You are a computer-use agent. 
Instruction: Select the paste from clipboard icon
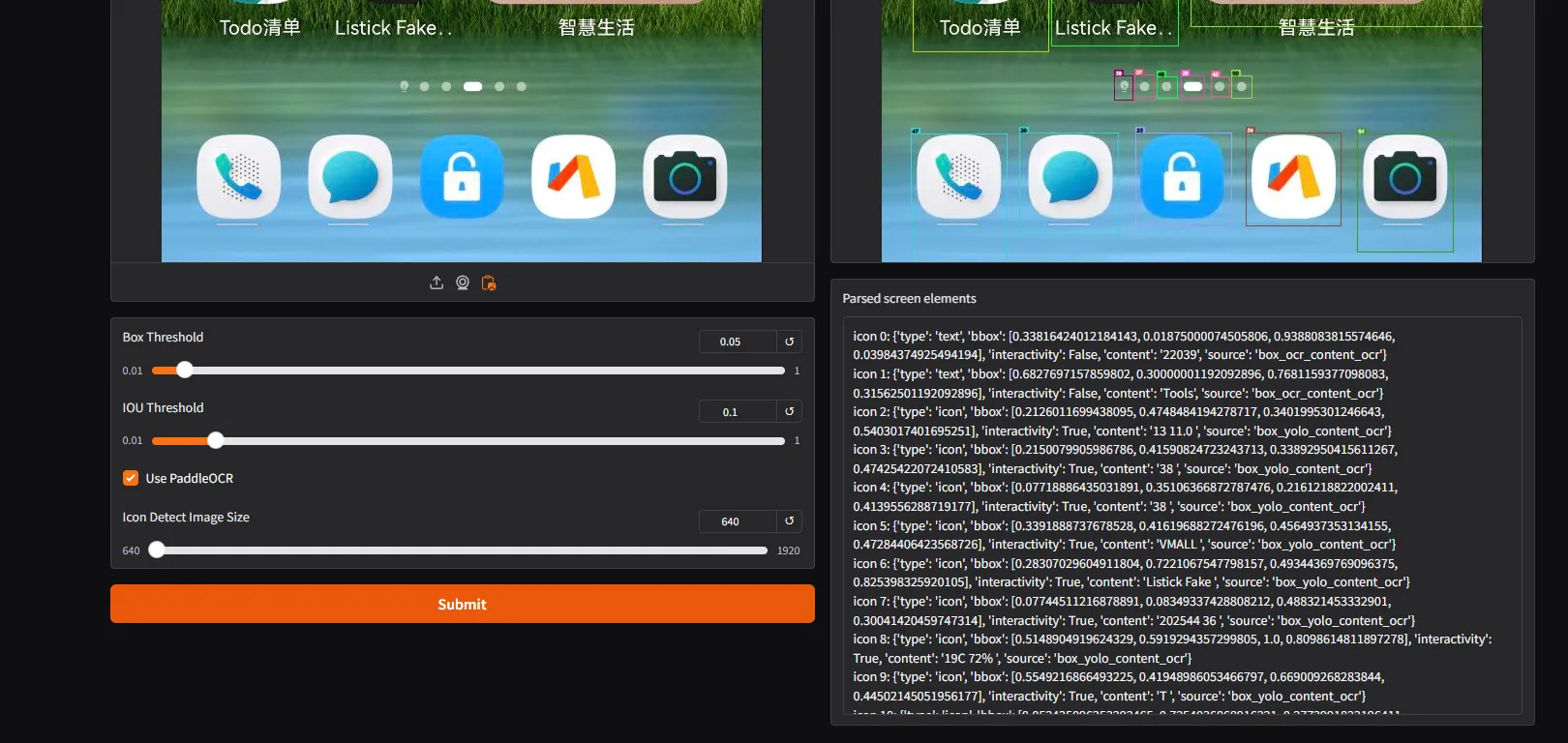[x=489, y=282]
